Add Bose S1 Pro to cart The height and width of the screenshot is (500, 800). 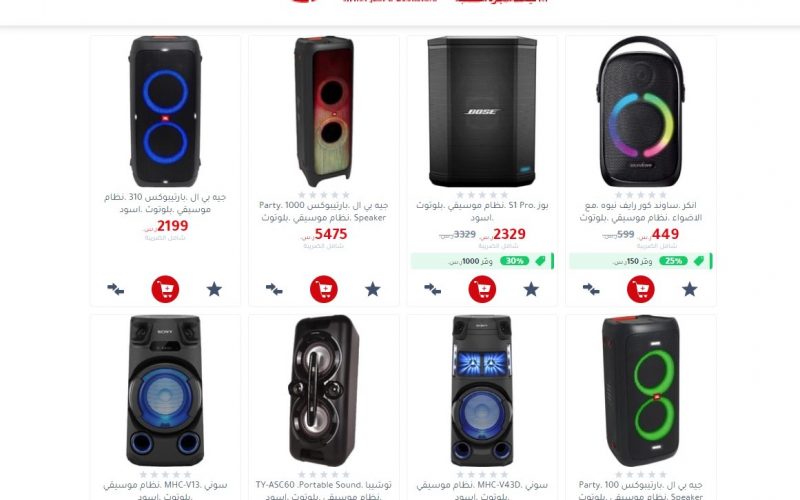[x=482, y=289]
